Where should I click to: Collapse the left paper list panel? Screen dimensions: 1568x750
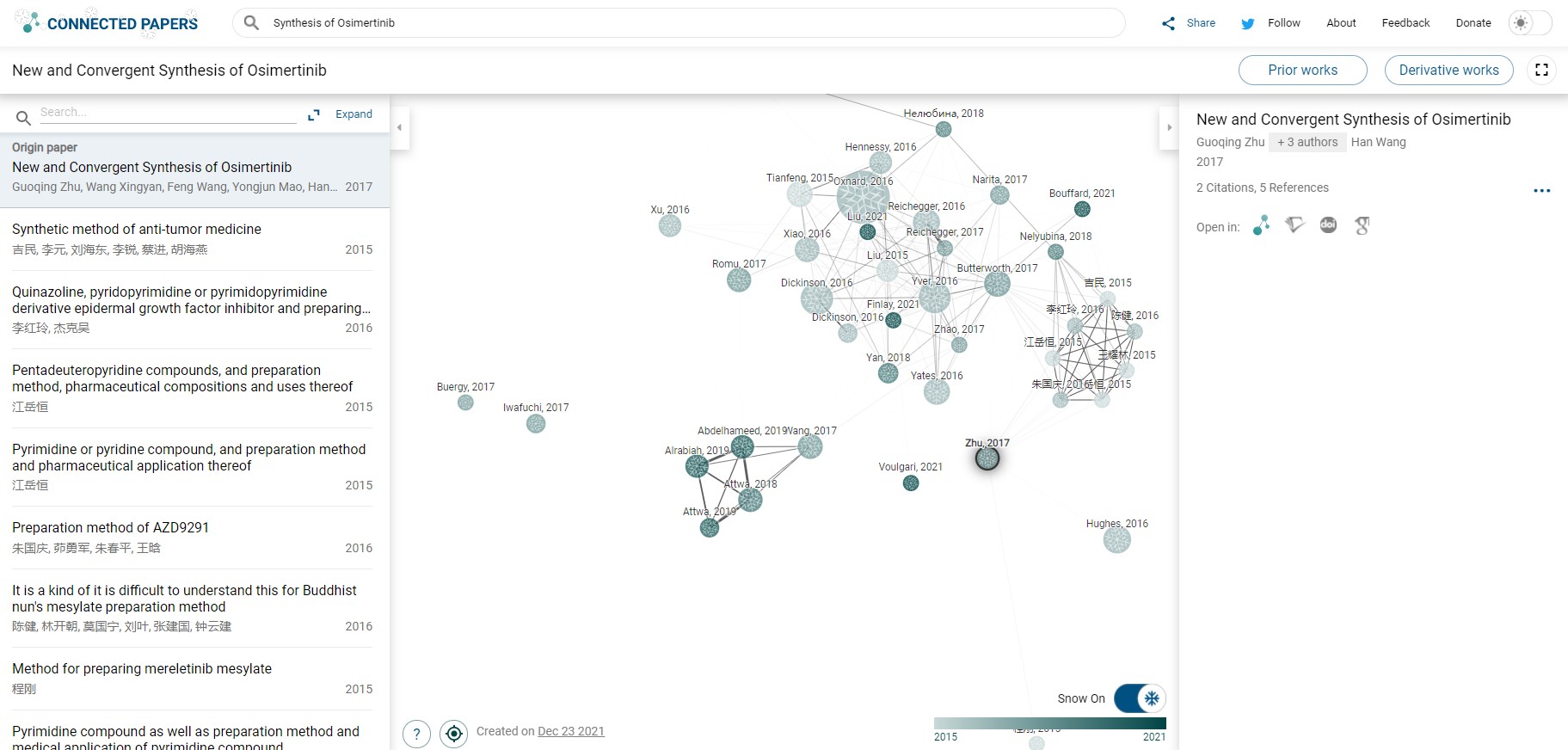point(399,127)
